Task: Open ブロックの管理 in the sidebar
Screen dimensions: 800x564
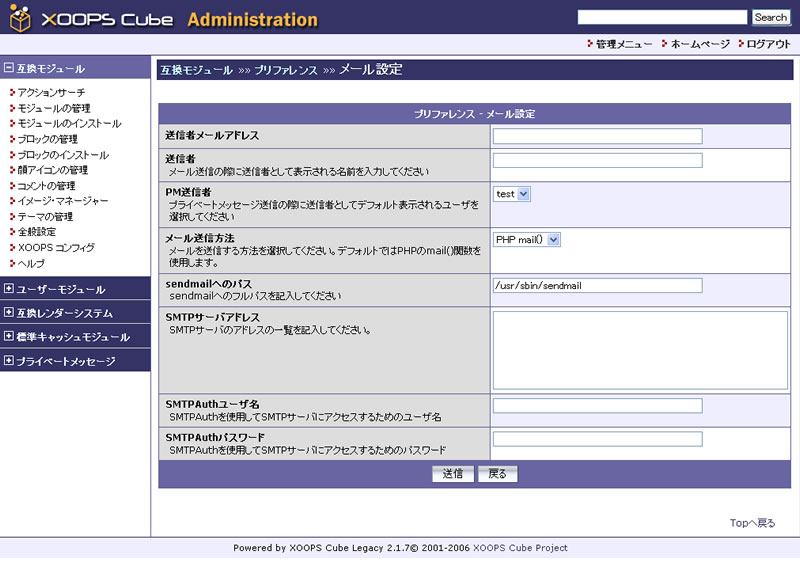Action: pos(47,139)
